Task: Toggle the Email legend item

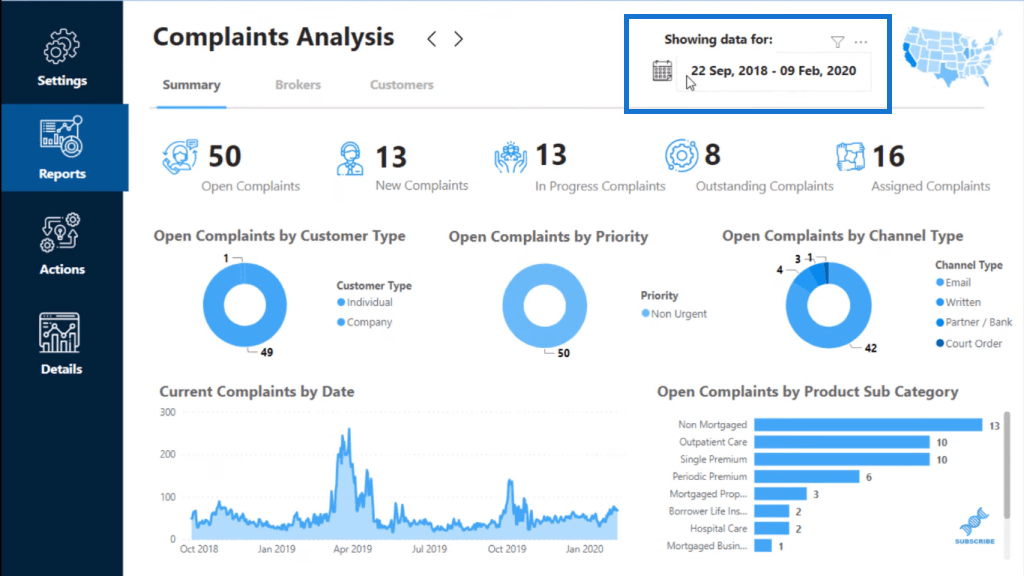Action: pyautogui.click(x=953, y=282)
